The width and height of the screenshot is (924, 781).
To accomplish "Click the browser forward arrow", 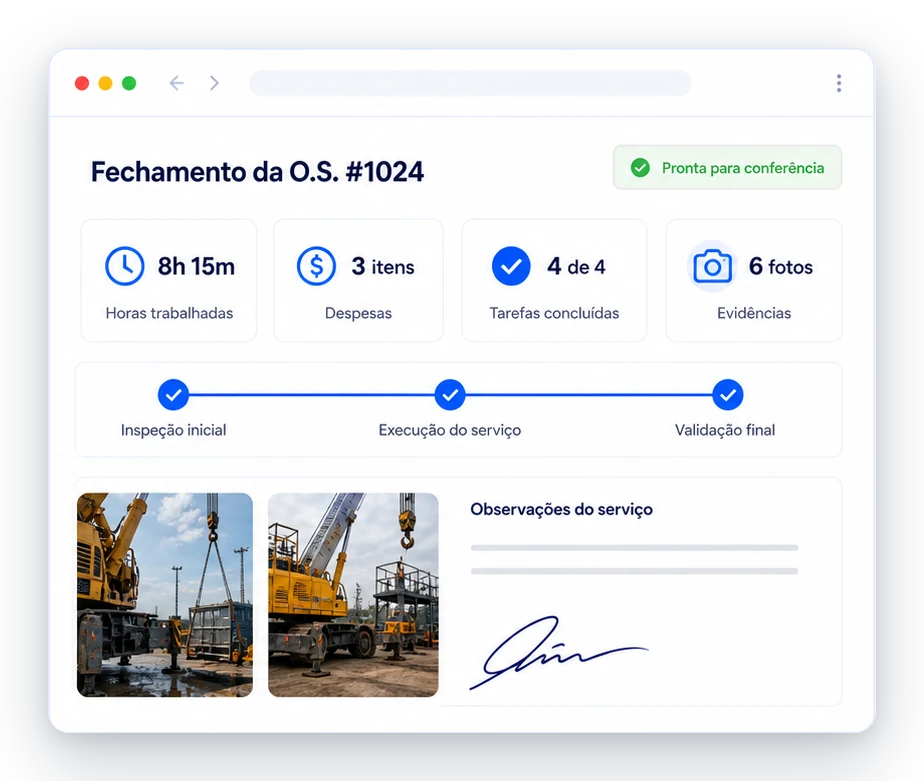I will [214, 83].
